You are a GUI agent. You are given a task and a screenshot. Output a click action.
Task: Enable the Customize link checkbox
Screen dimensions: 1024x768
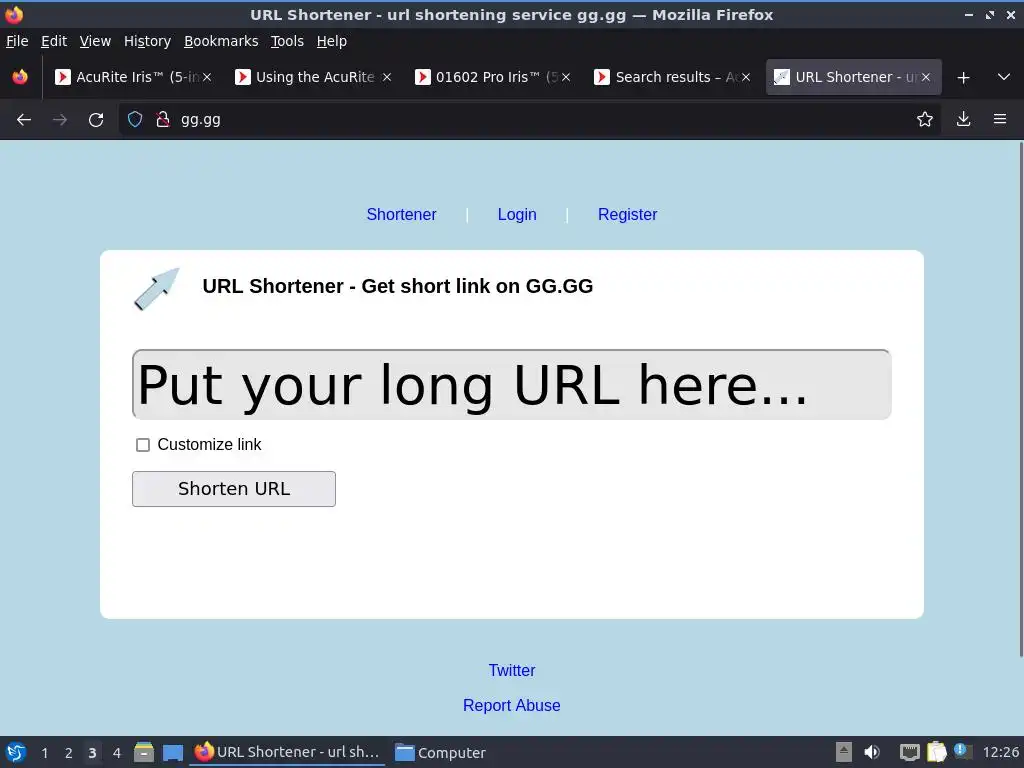pyautogui.click(x=142, y=445)
